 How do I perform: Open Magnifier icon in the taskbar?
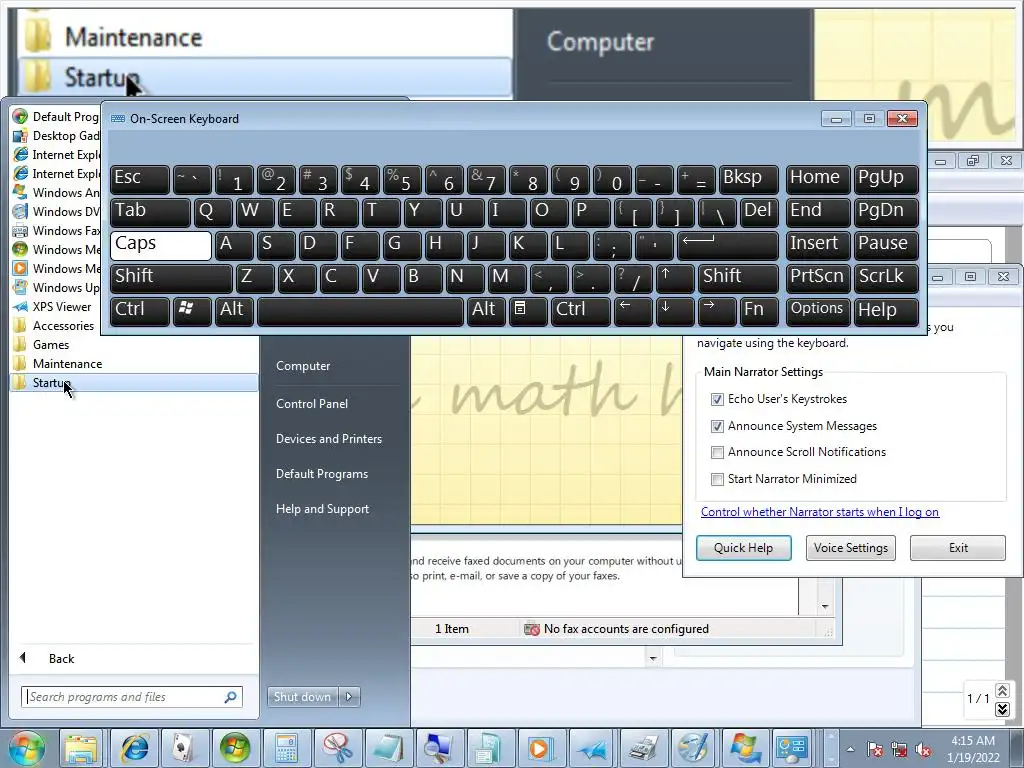439,748
